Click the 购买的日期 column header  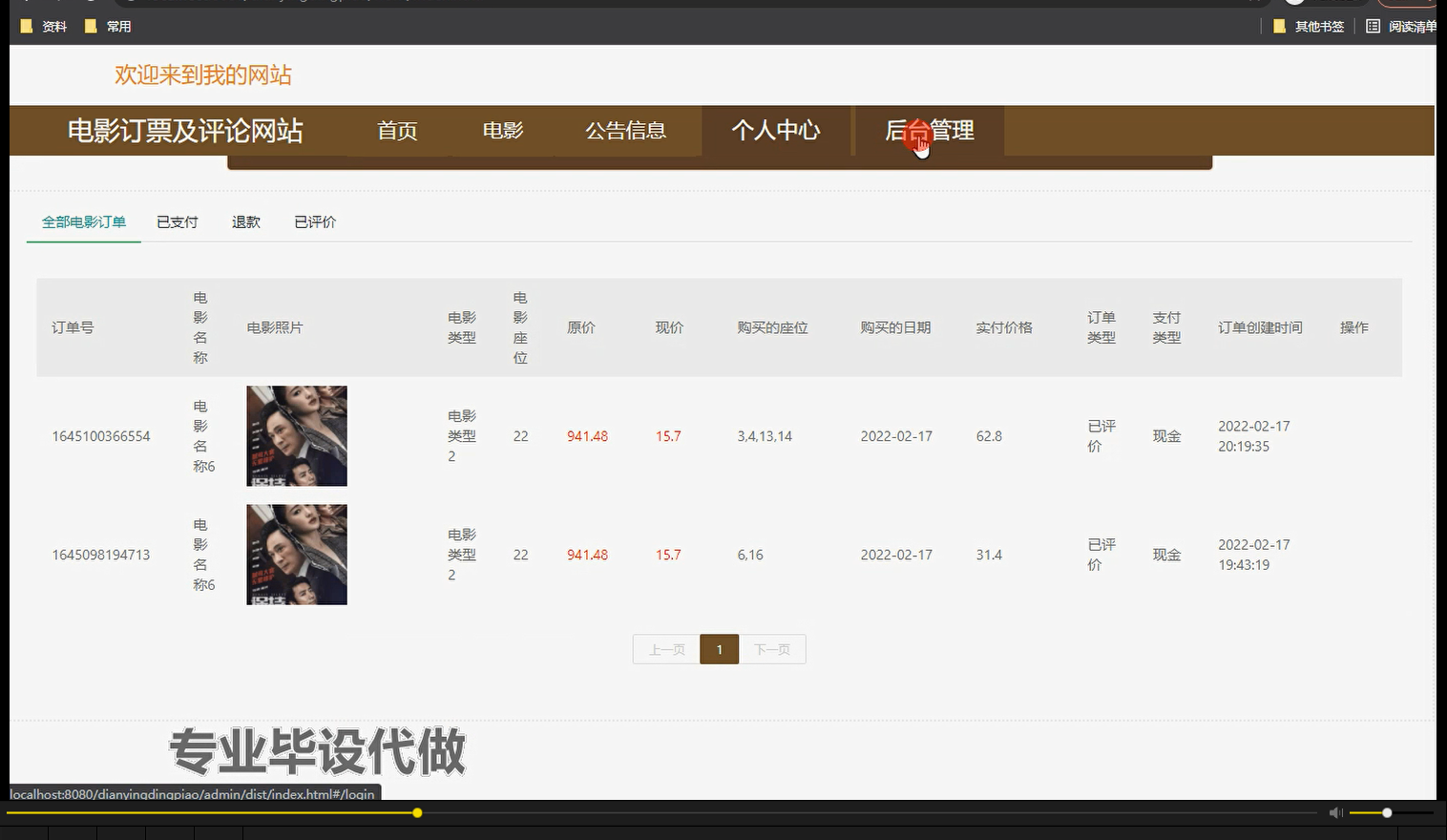(895, 327)
